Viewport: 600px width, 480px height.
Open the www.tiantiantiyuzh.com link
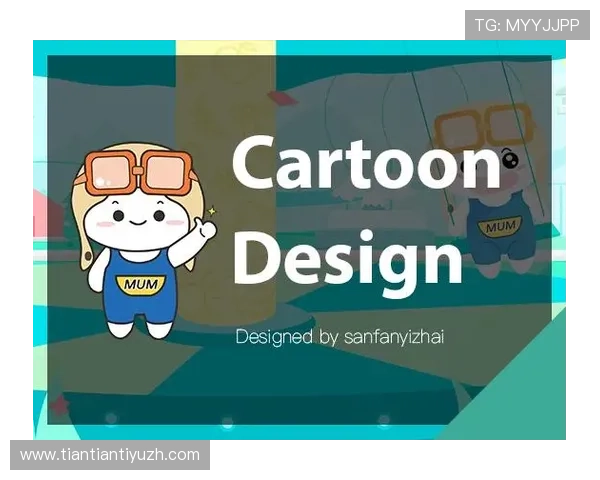(110, 455)
